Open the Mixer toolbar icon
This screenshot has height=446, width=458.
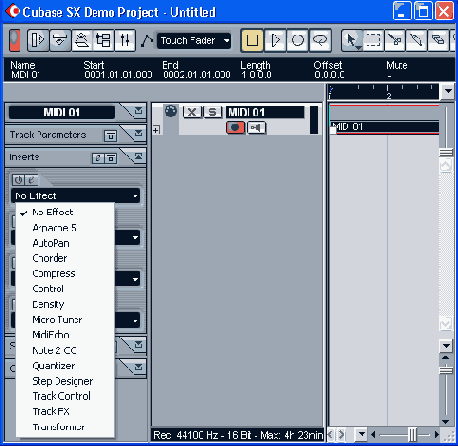pyautogui.click(x=125, y=40)
